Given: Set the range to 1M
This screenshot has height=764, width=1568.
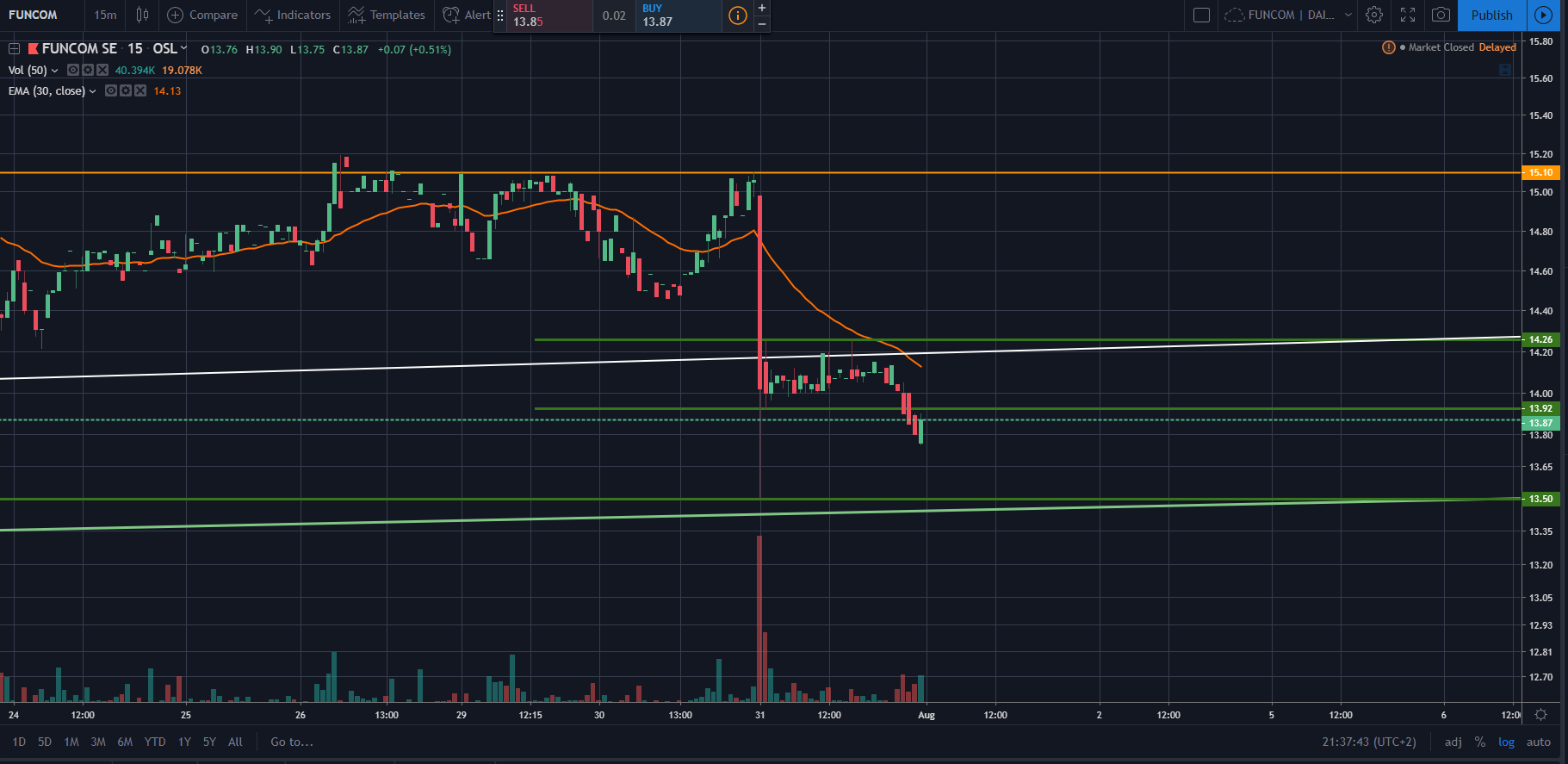Looking at the screenshot, I should 71,742.
